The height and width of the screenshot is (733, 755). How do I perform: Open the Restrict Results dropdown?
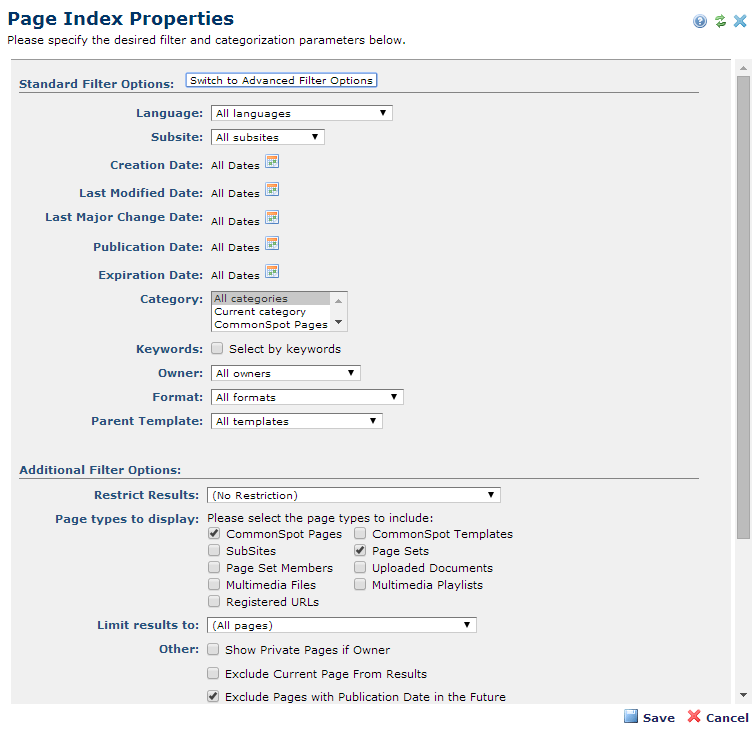353,495
